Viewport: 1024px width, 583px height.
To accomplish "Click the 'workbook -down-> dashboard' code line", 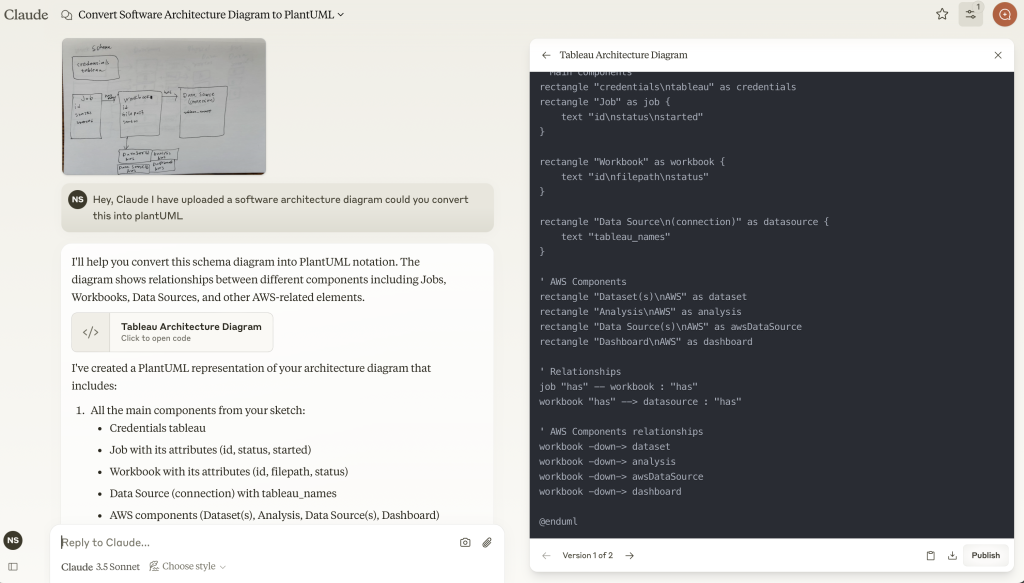I will pyautogui.click(x=610, y=492).
